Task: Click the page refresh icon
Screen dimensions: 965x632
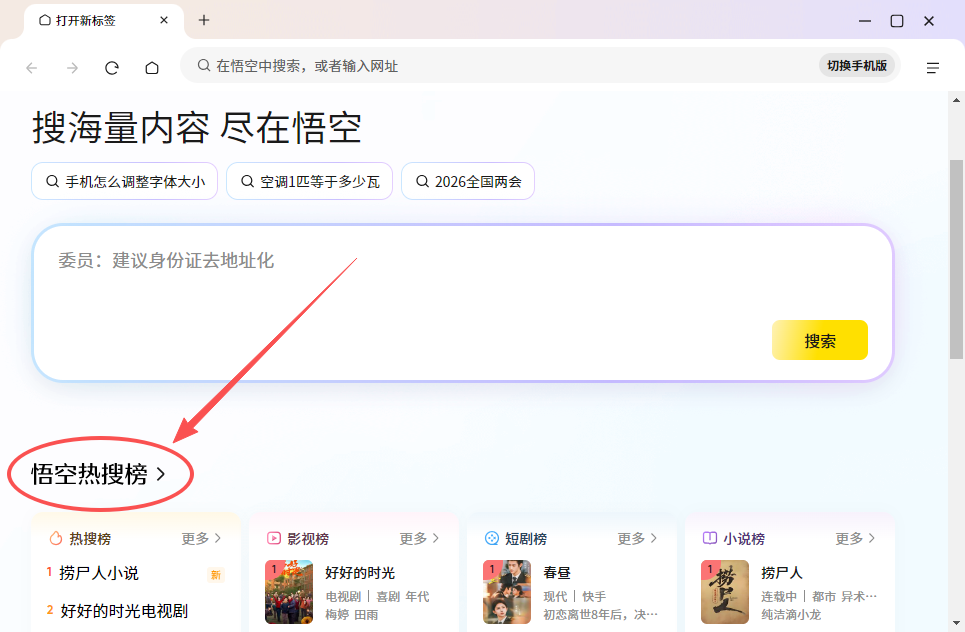Action: tap(111, 67)
